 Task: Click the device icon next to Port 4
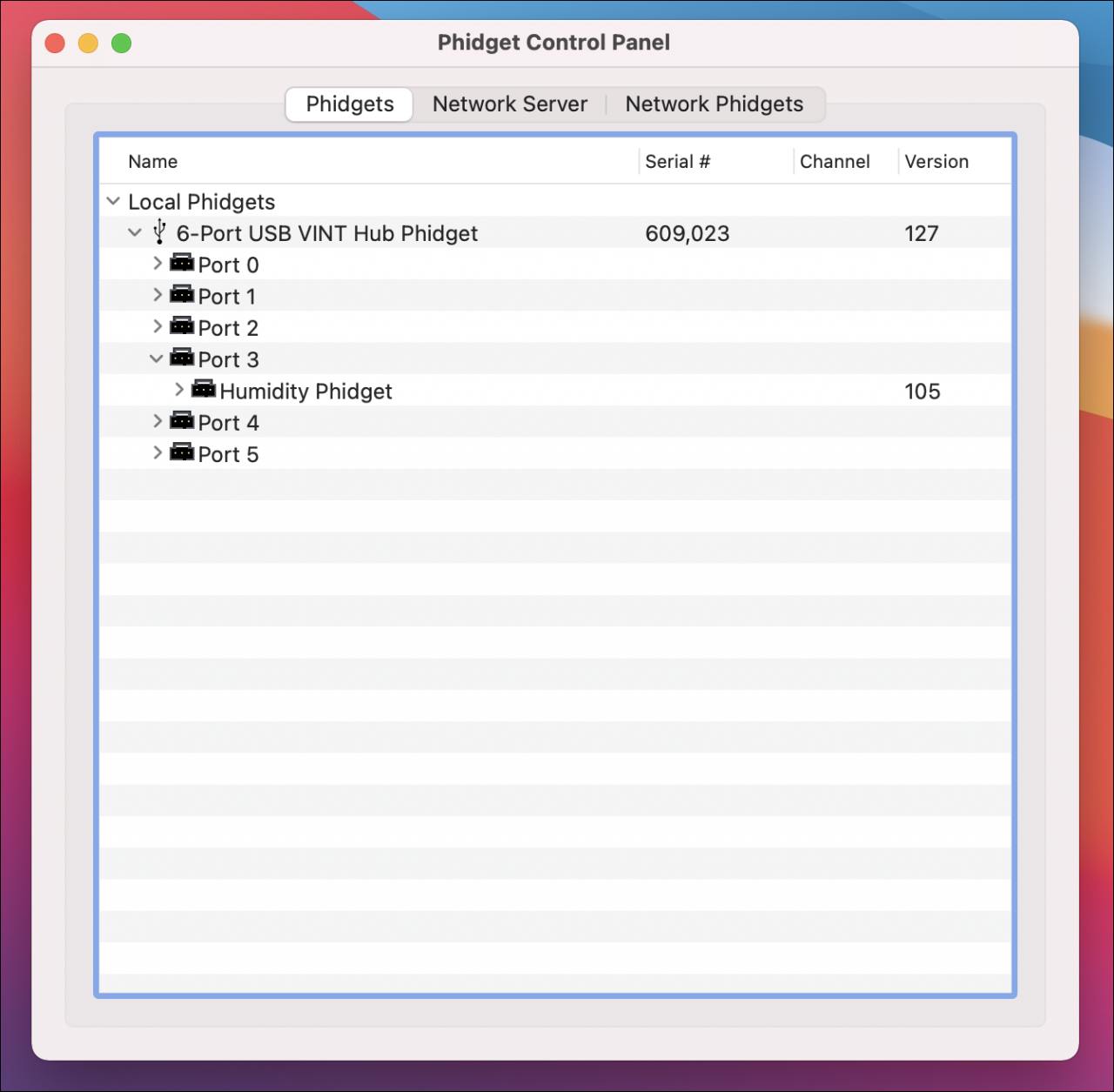tap(182, 422)
